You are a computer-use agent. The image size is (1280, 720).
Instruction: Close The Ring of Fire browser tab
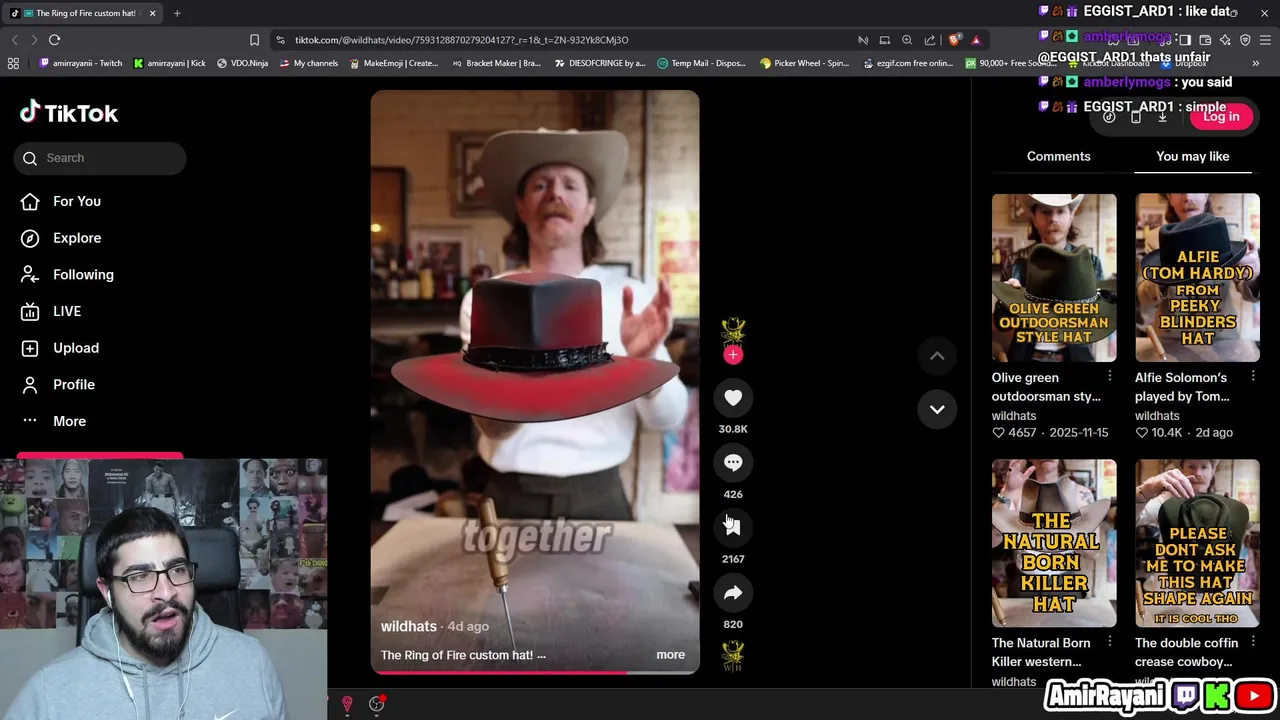pyautogui.click(x=152, y=13)
